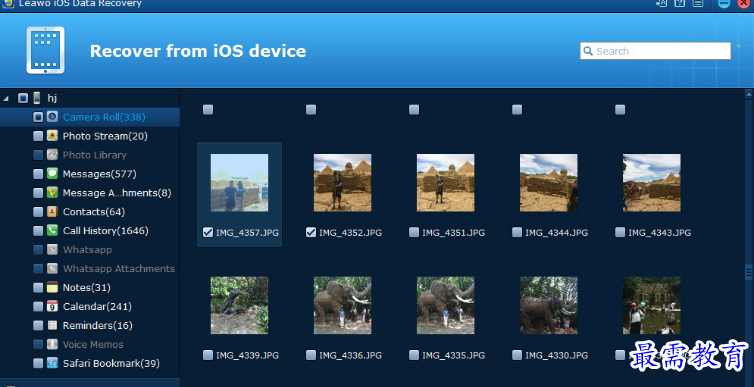
Task: Click the vertical scrollbar thumb
Action: (x=749, y=272)
